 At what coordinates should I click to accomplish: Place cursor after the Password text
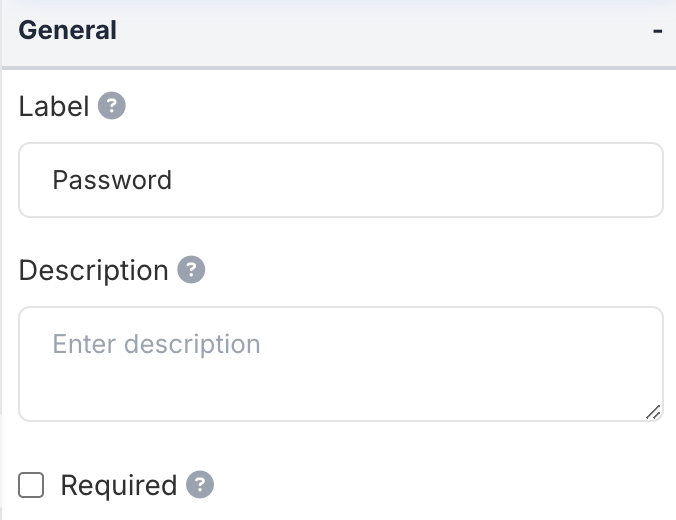coord(174,181)
